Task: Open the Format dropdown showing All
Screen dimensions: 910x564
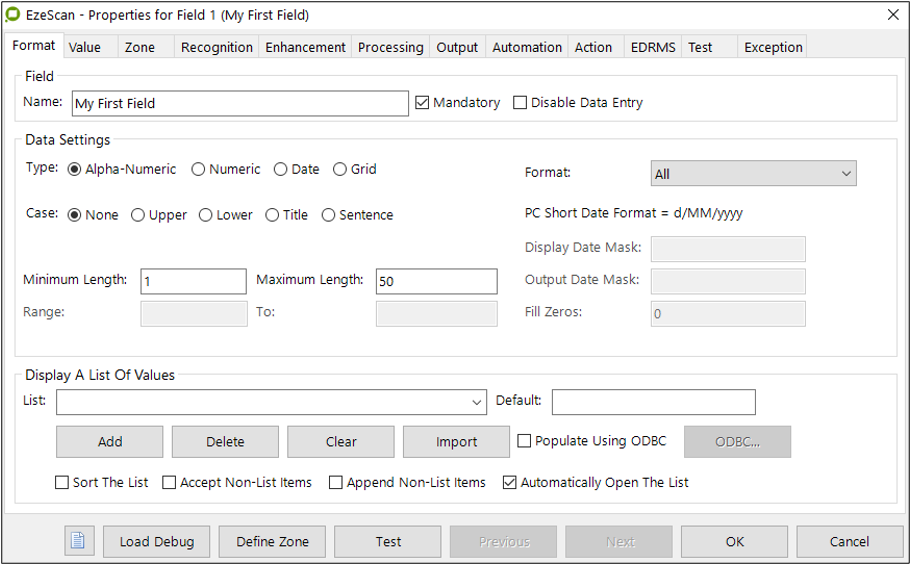Action: pyautogui.click(x=753, y=174)
